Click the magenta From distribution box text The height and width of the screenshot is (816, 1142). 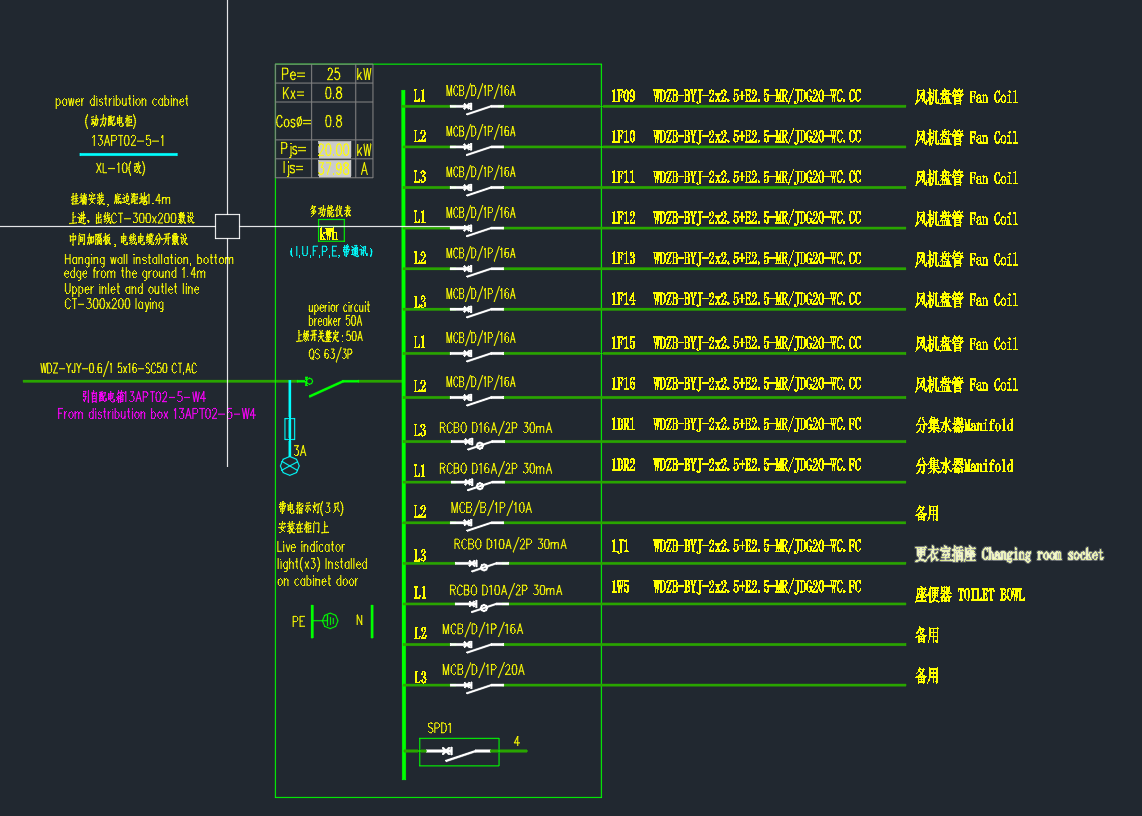[156, 414]
